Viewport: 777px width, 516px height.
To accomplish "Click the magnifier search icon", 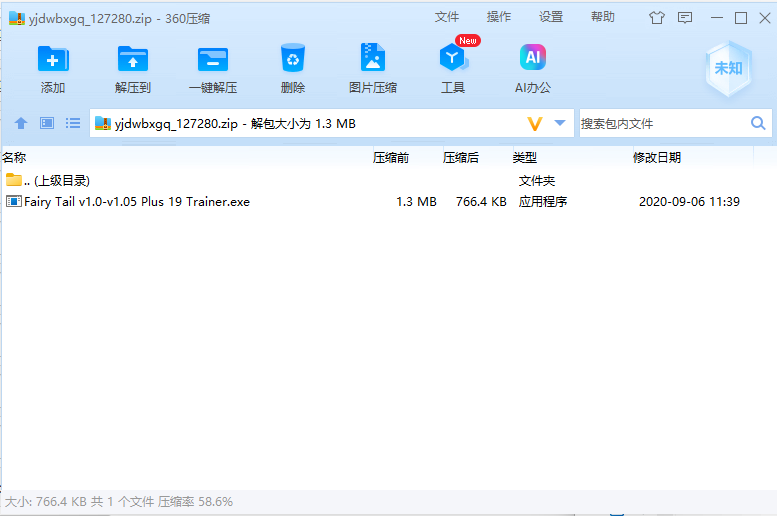I will 758,123.
